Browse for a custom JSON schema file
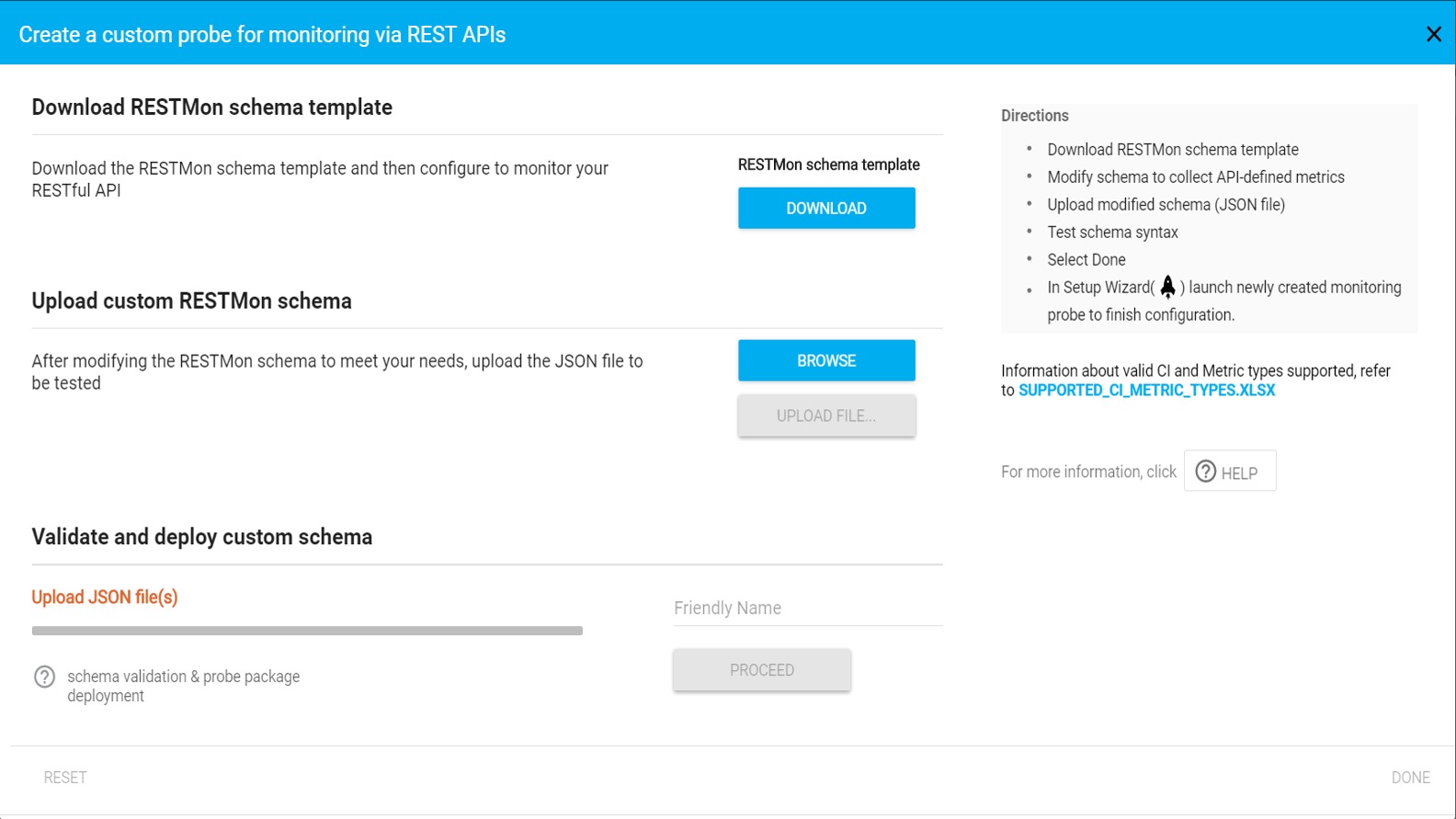Screen dimensions: 1456x819 click(825, 361)
